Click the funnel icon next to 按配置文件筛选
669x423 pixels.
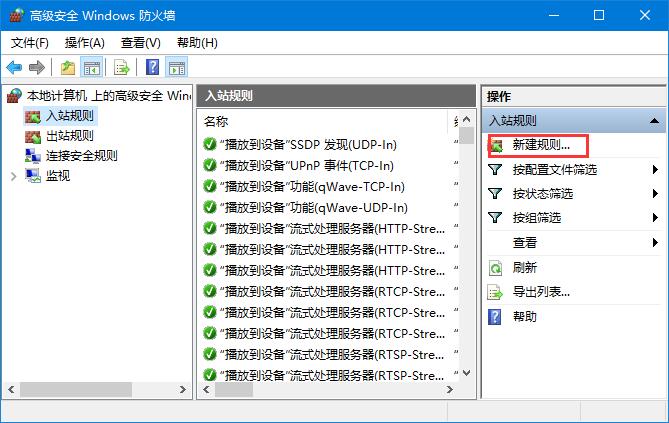click(495, 170)
